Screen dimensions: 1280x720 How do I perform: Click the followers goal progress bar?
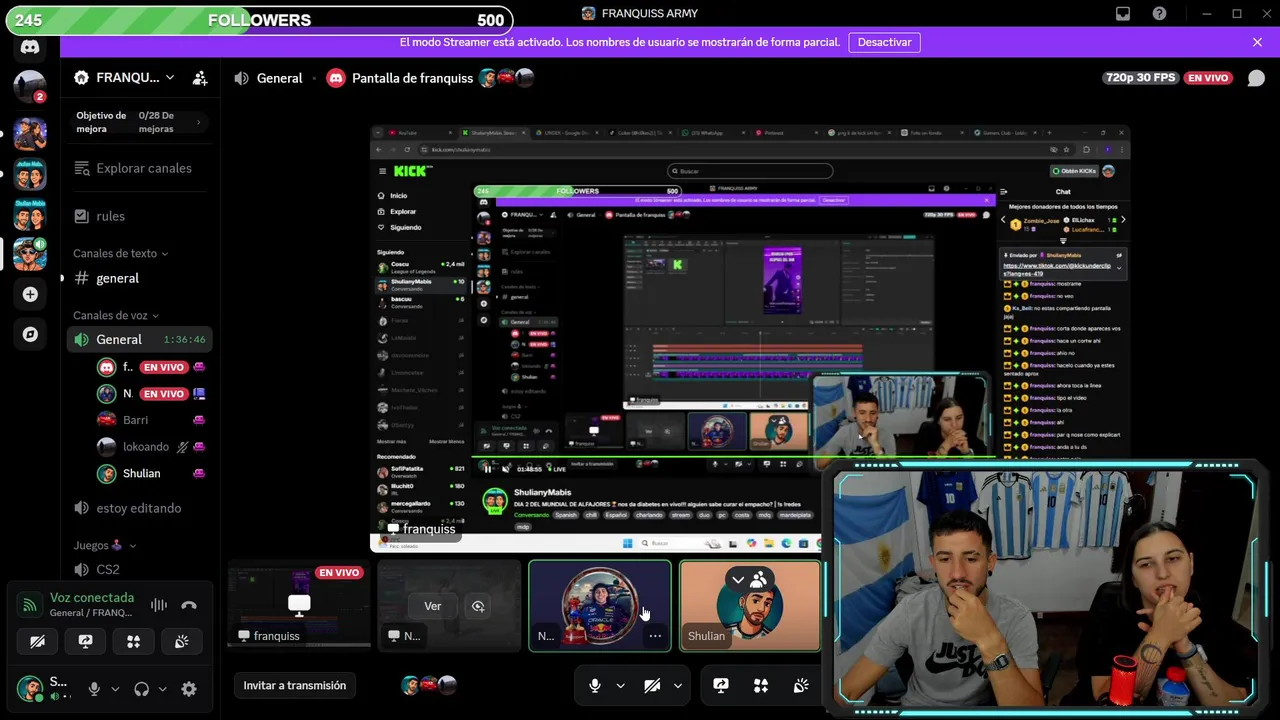pos(260,20)
